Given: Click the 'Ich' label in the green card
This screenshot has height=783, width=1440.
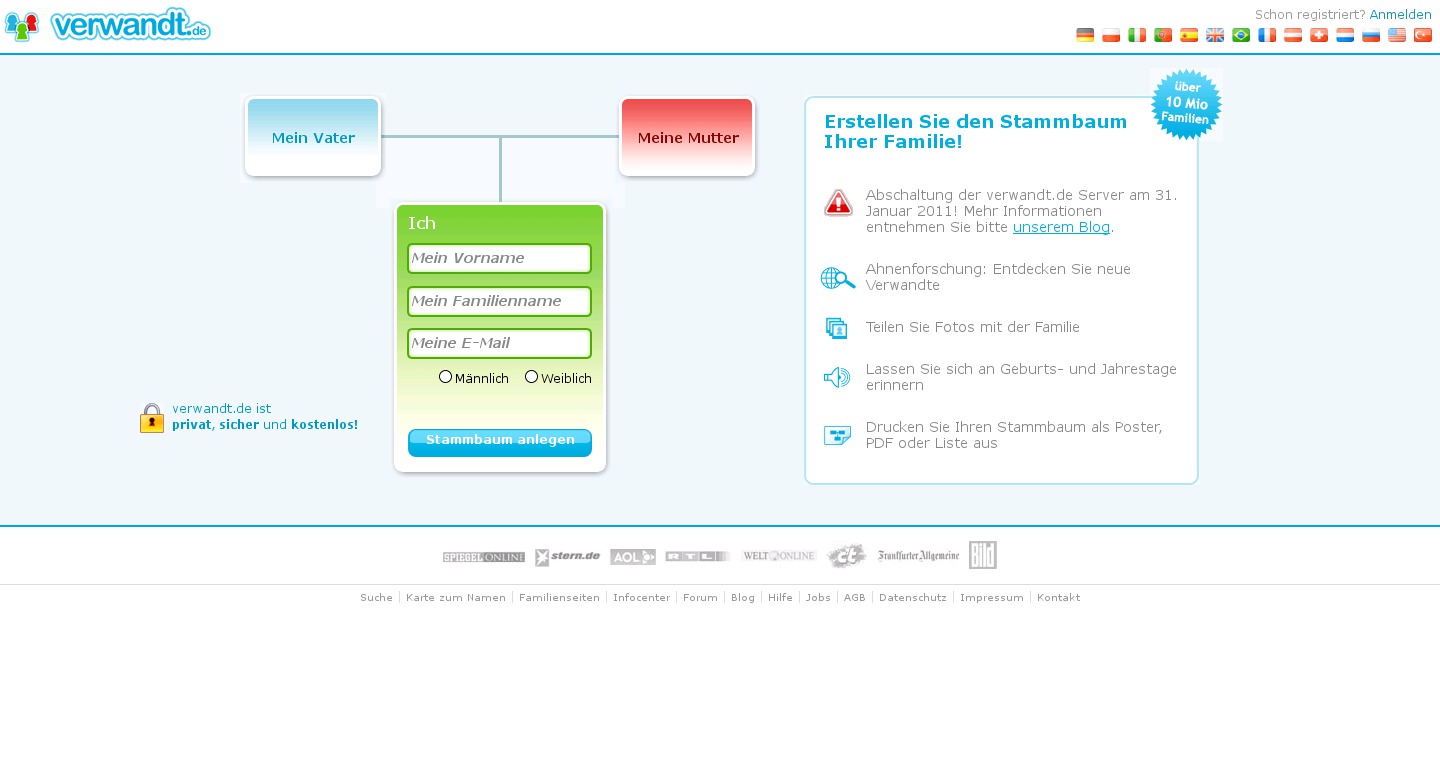Looking at the screenshot, I should coord(422,224).
